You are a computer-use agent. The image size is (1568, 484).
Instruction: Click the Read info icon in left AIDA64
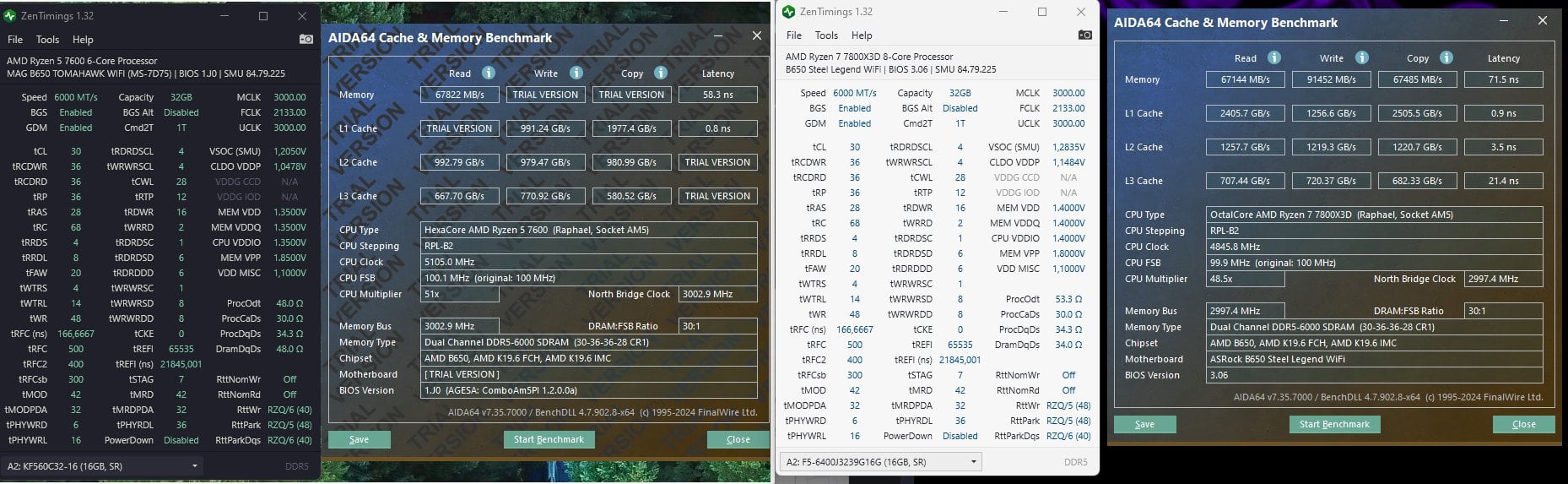pyautogui.click(x=489, y=73)
